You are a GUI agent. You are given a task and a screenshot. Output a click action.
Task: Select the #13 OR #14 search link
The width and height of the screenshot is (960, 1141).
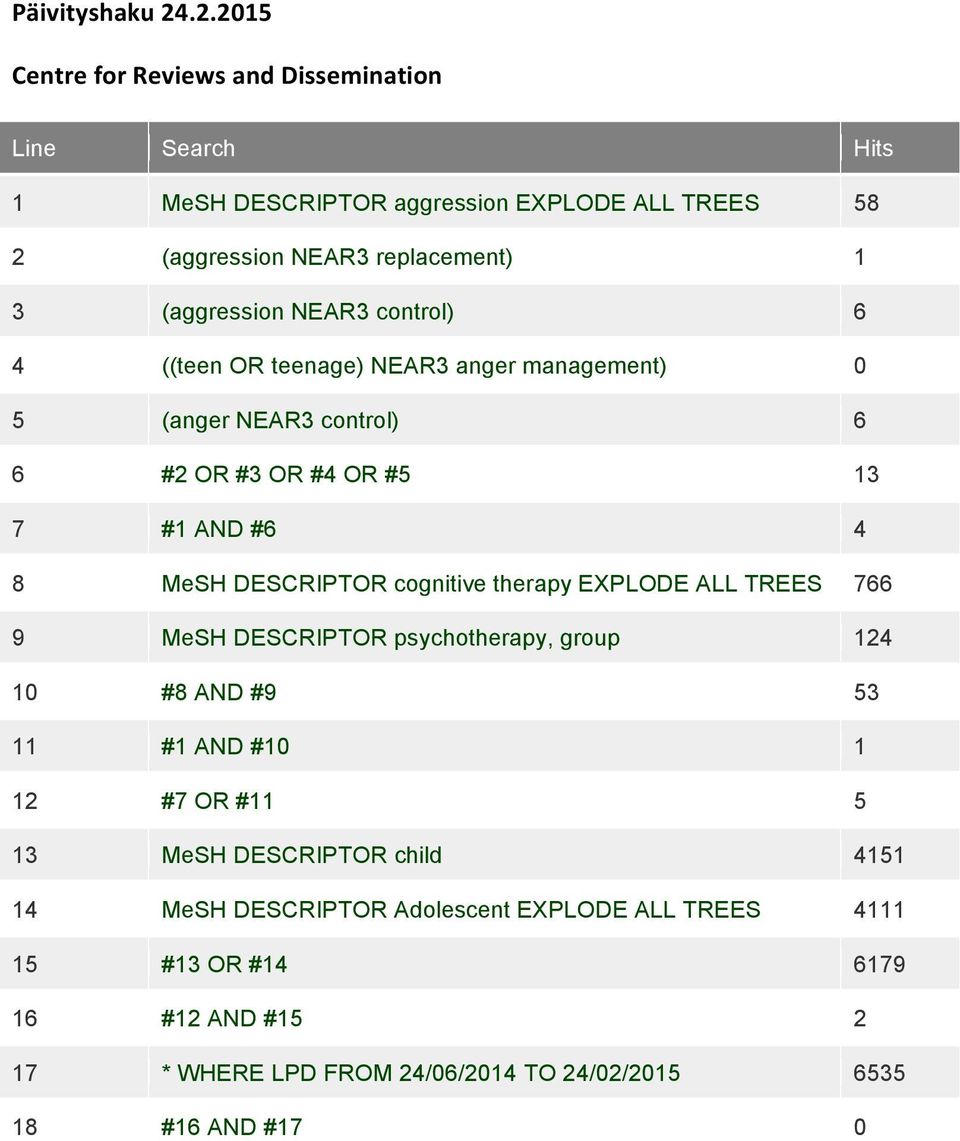click(x=224, y=964)
